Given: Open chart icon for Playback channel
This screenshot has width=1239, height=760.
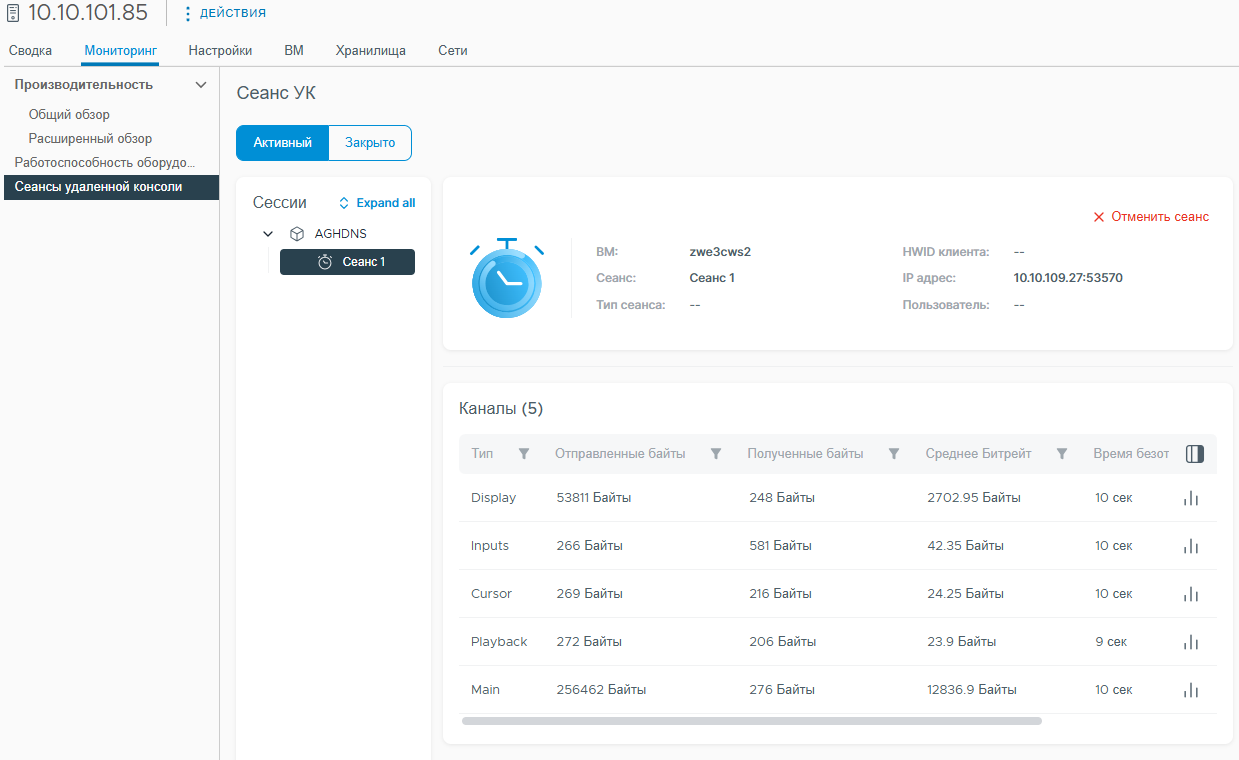Looking at the screenshot, I should tap(1190, 642).
